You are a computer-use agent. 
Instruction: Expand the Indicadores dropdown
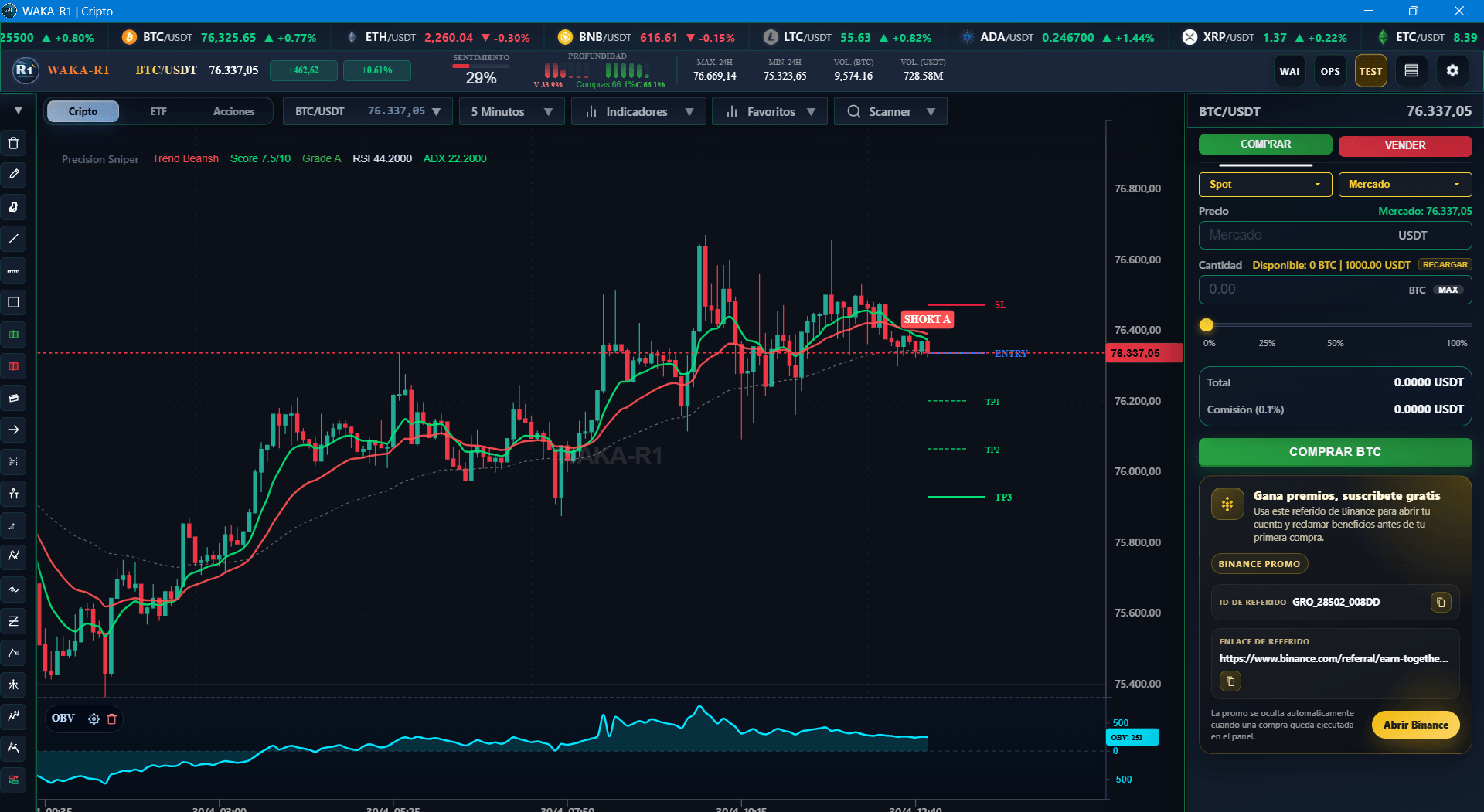(638, 112)
